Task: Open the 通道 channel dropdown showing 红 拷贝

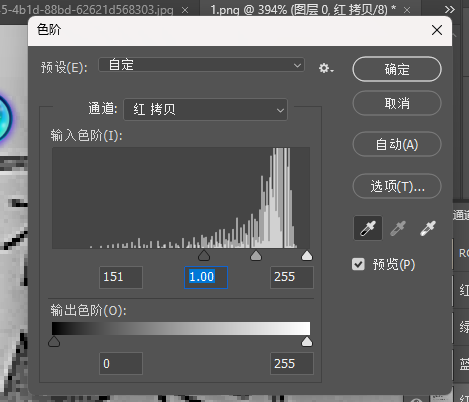Action: pos(205,109)
